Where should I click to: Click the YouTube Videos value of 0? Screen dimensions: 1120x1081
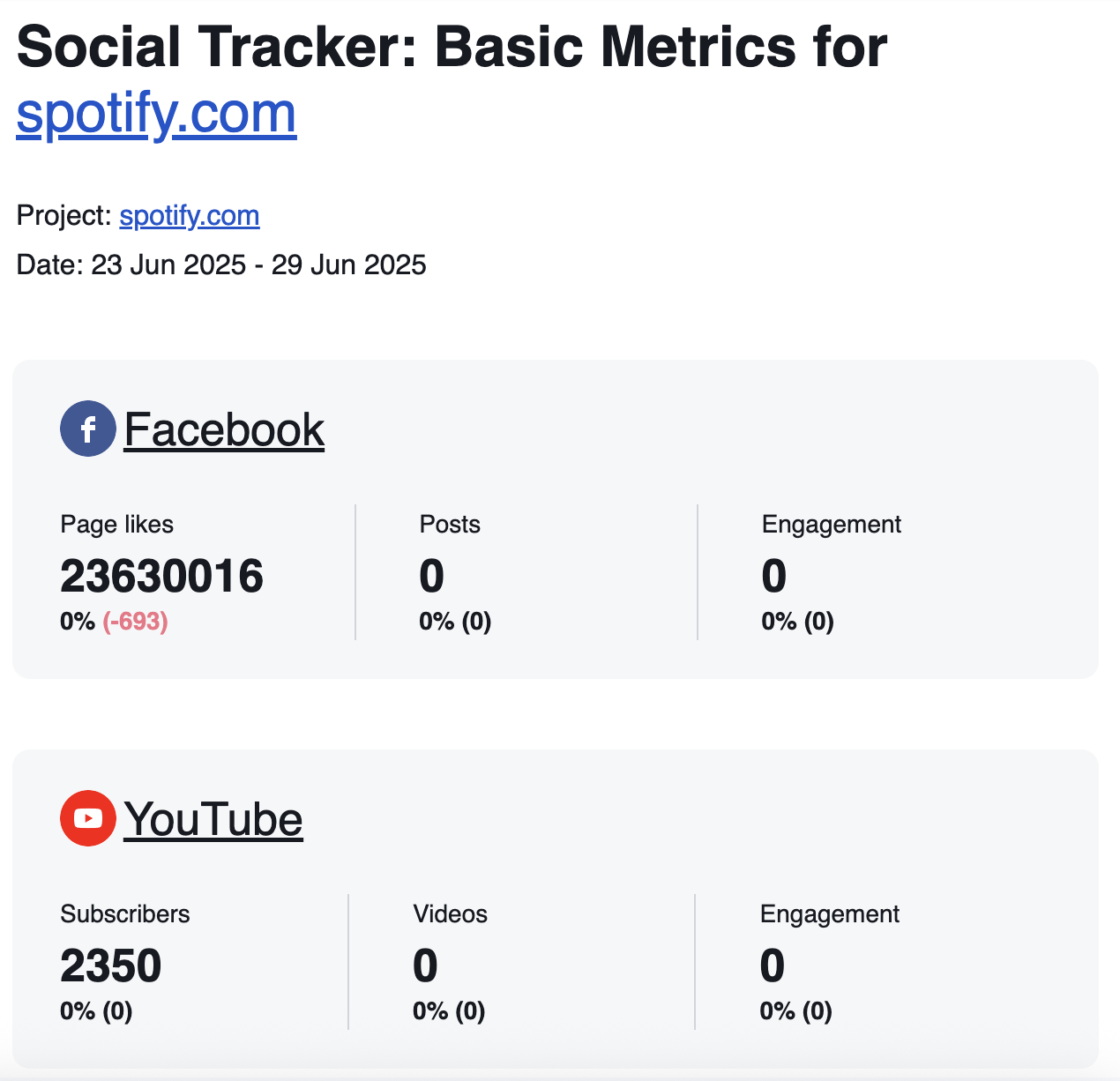pos(425,965)
